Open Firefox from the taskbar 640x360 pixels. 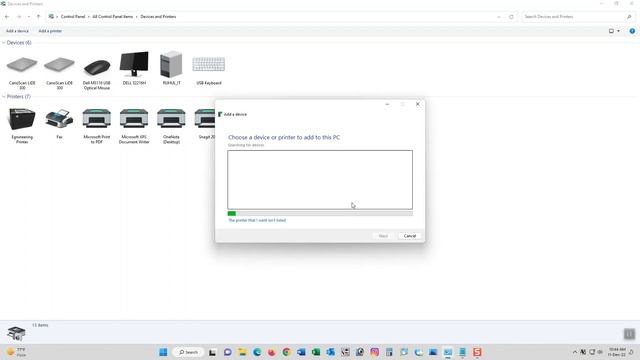pyautogui.click(x=271, y=352)
